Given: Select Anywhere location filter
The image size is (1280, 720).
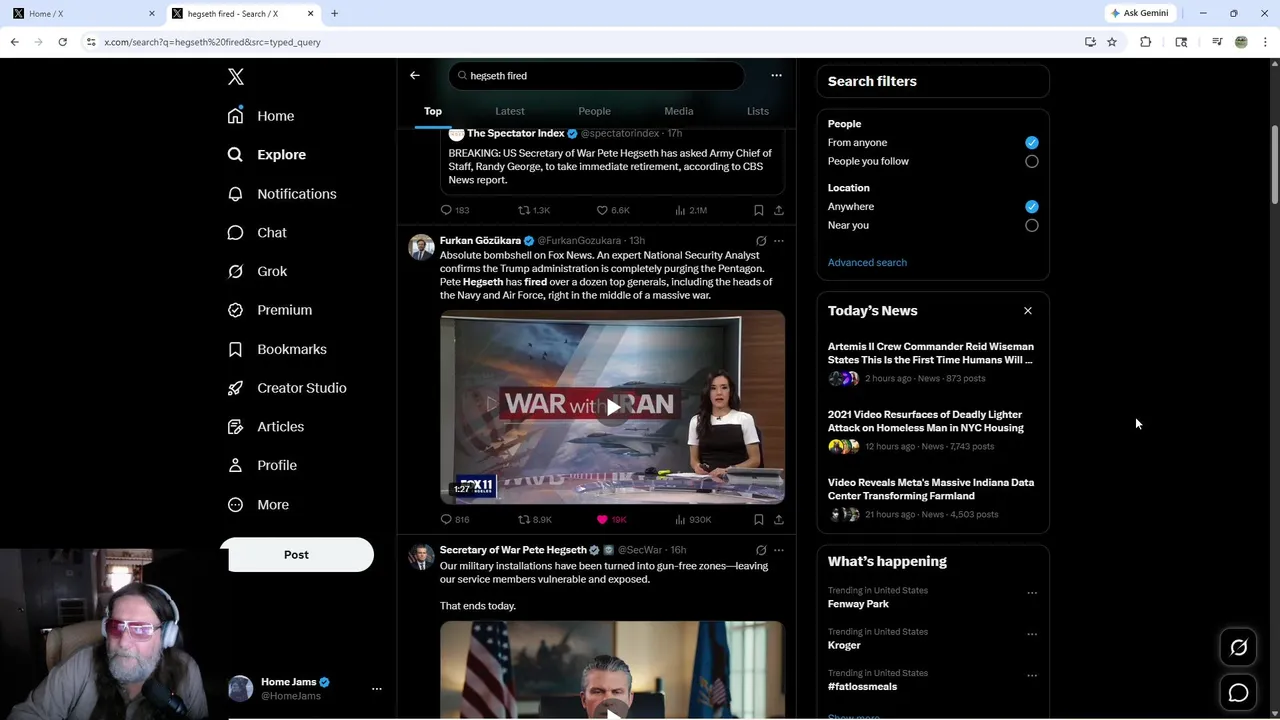Looking at the screenshot, I should [1032, 207].
